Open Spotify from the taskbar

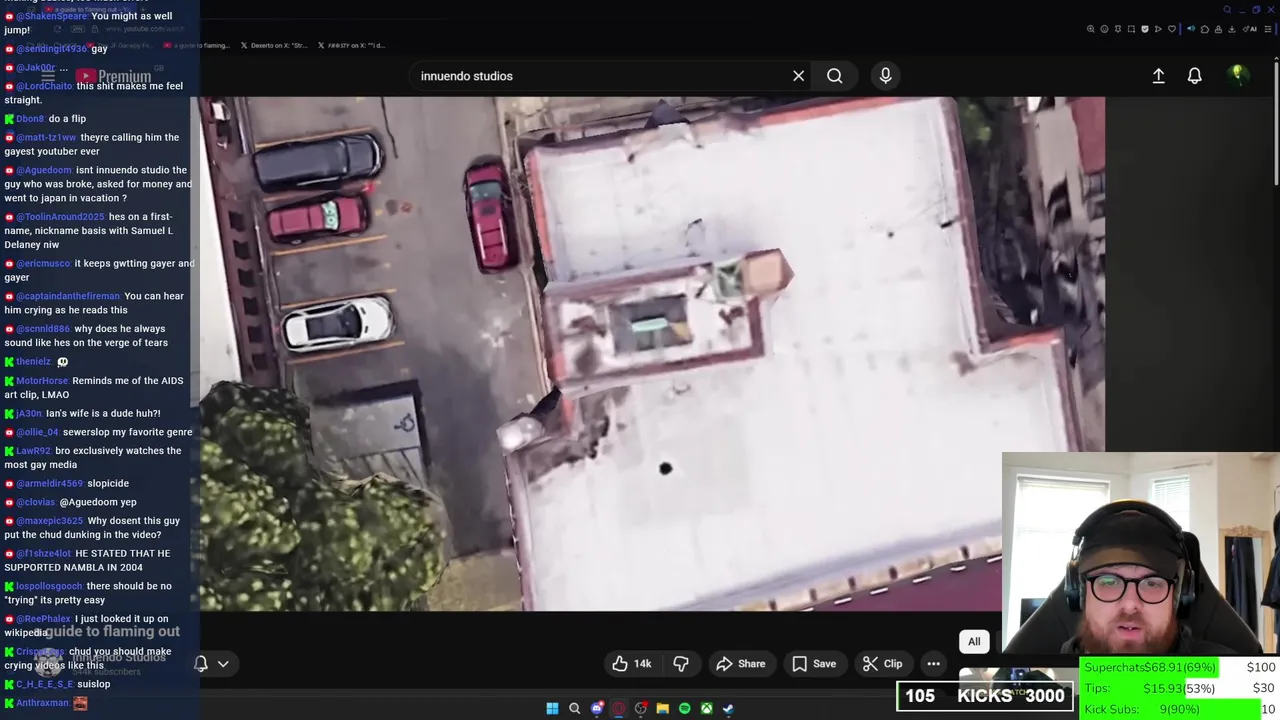click(x=684, y=708)
